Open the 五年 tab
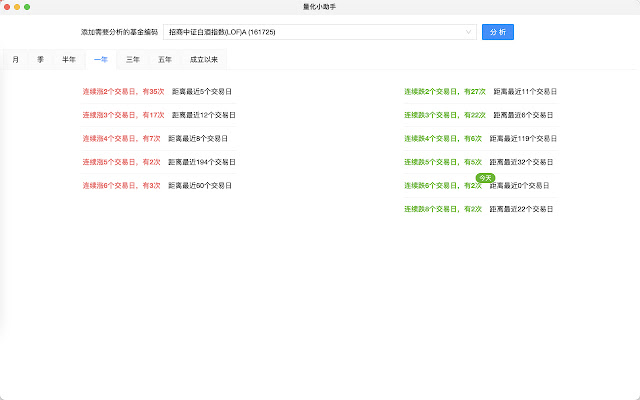 tap(164, 60)
